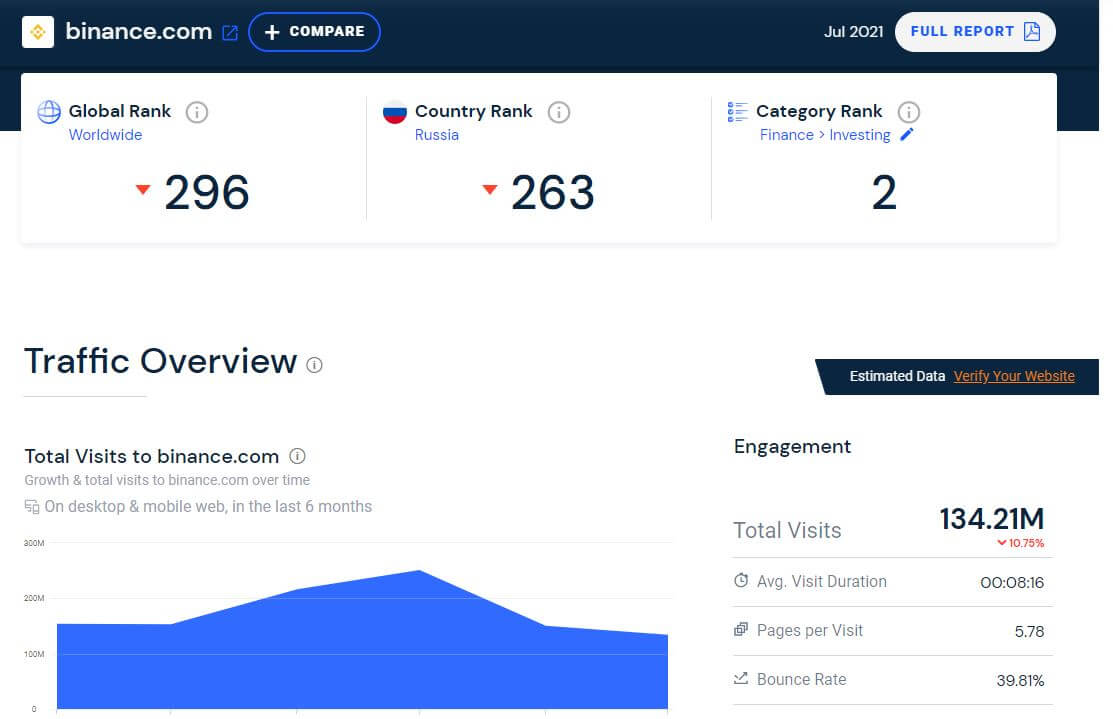Click the Verify Your Website link
Screen dimensions: 1113x719
(x=1014, y=376)
